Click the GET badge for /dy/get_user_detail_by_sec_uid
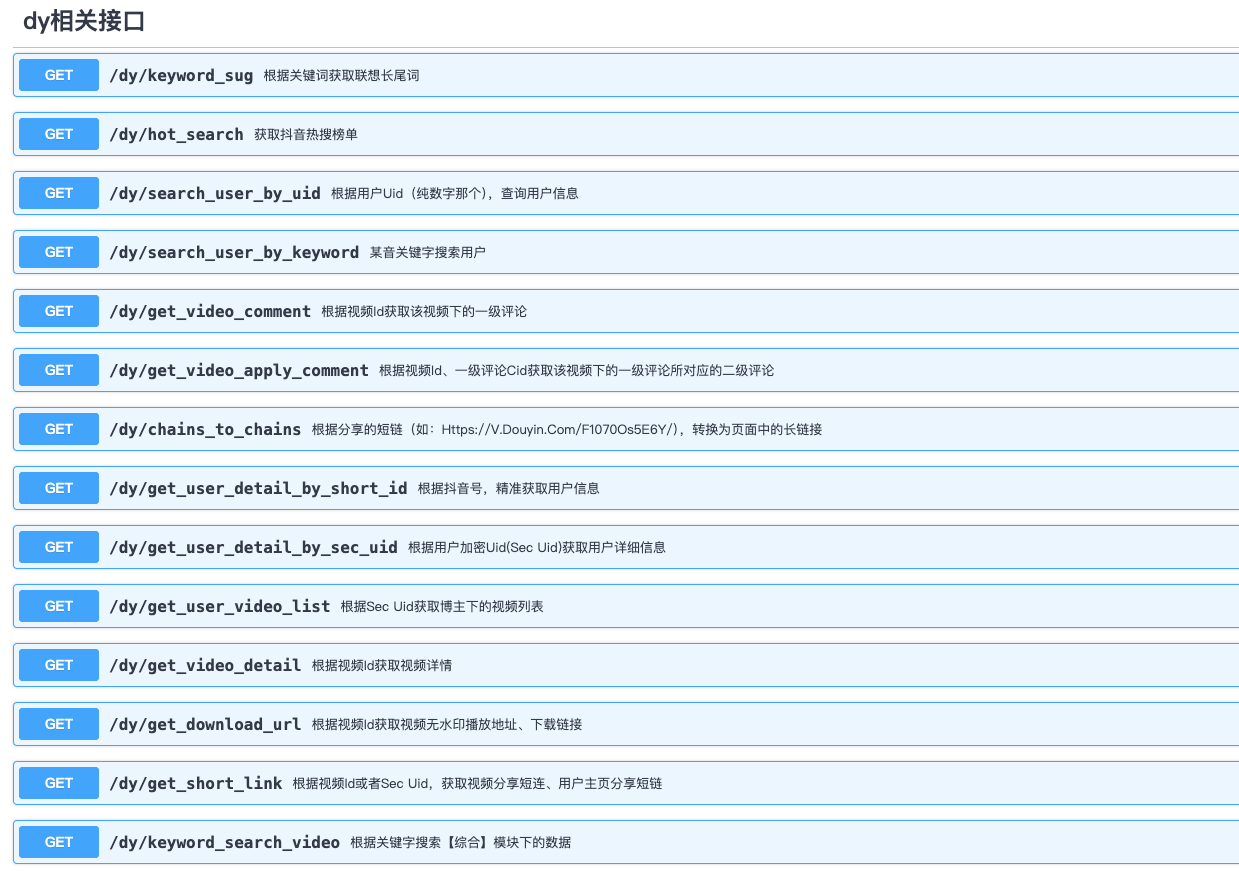1239x885 pixels. point(59,547)
